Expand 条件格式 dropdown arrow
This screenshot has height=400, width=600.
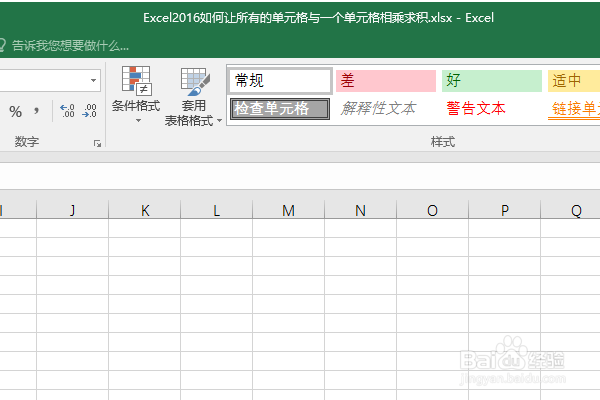pyautogui.click(x=138, y=121)
